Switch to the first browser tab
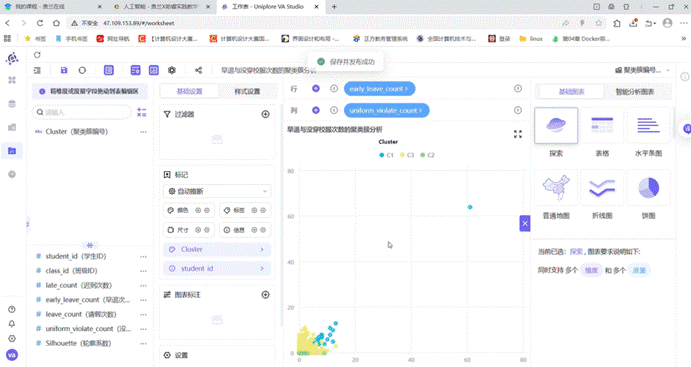The image size is (691, 367). click(x=52, y=7)
